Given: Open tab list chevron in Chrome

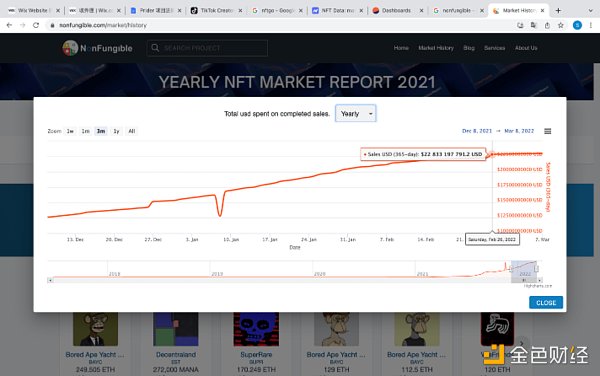Looking at the screenshot, I should coord(590,10).
